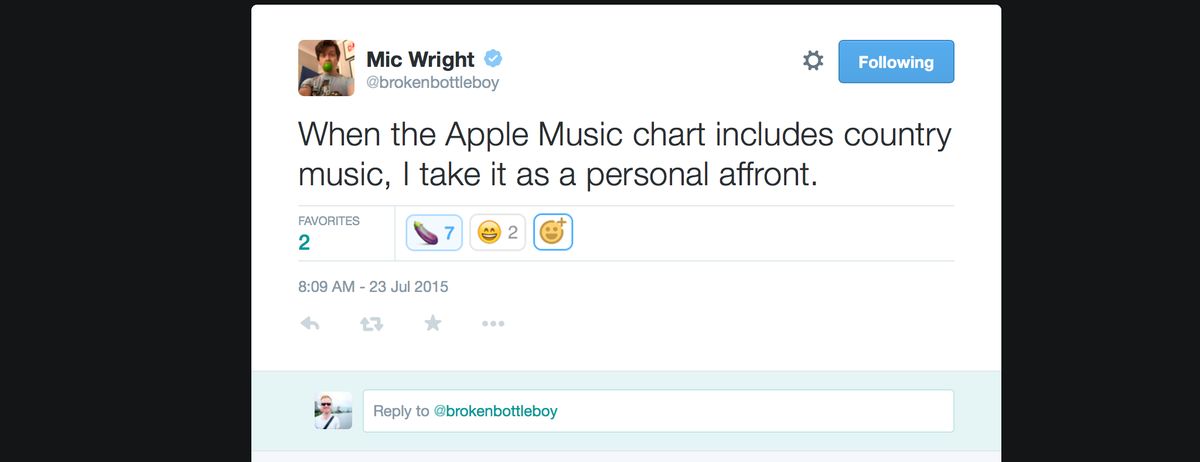The width and height of the screenshot is (1200, 462).
Task: Click the reply arrow icon
Action: tap(310, 323)
